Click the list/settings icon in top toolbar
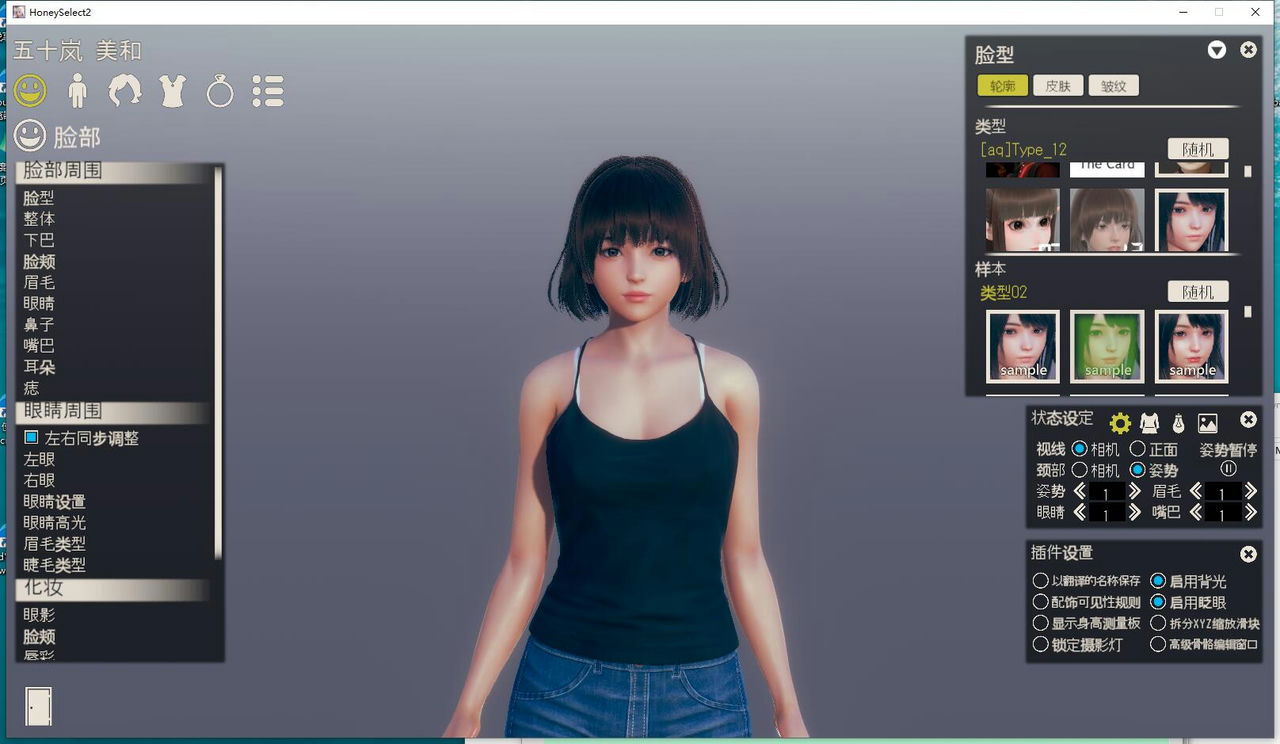The image size is (1280, 744). pos(267,91)
